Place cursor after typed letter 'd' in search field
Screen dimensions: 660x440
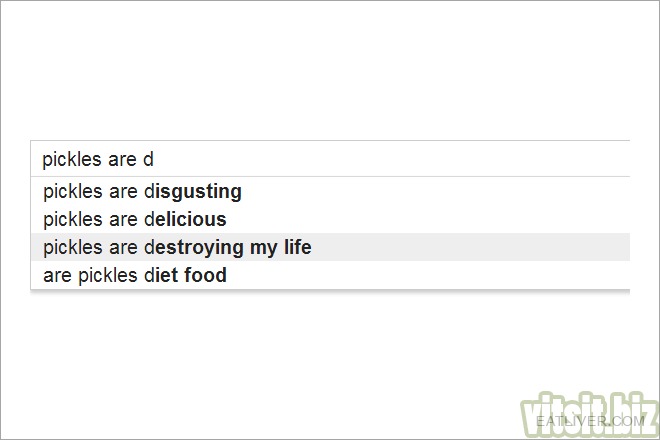pyautogui.click(x=154, y=160)
